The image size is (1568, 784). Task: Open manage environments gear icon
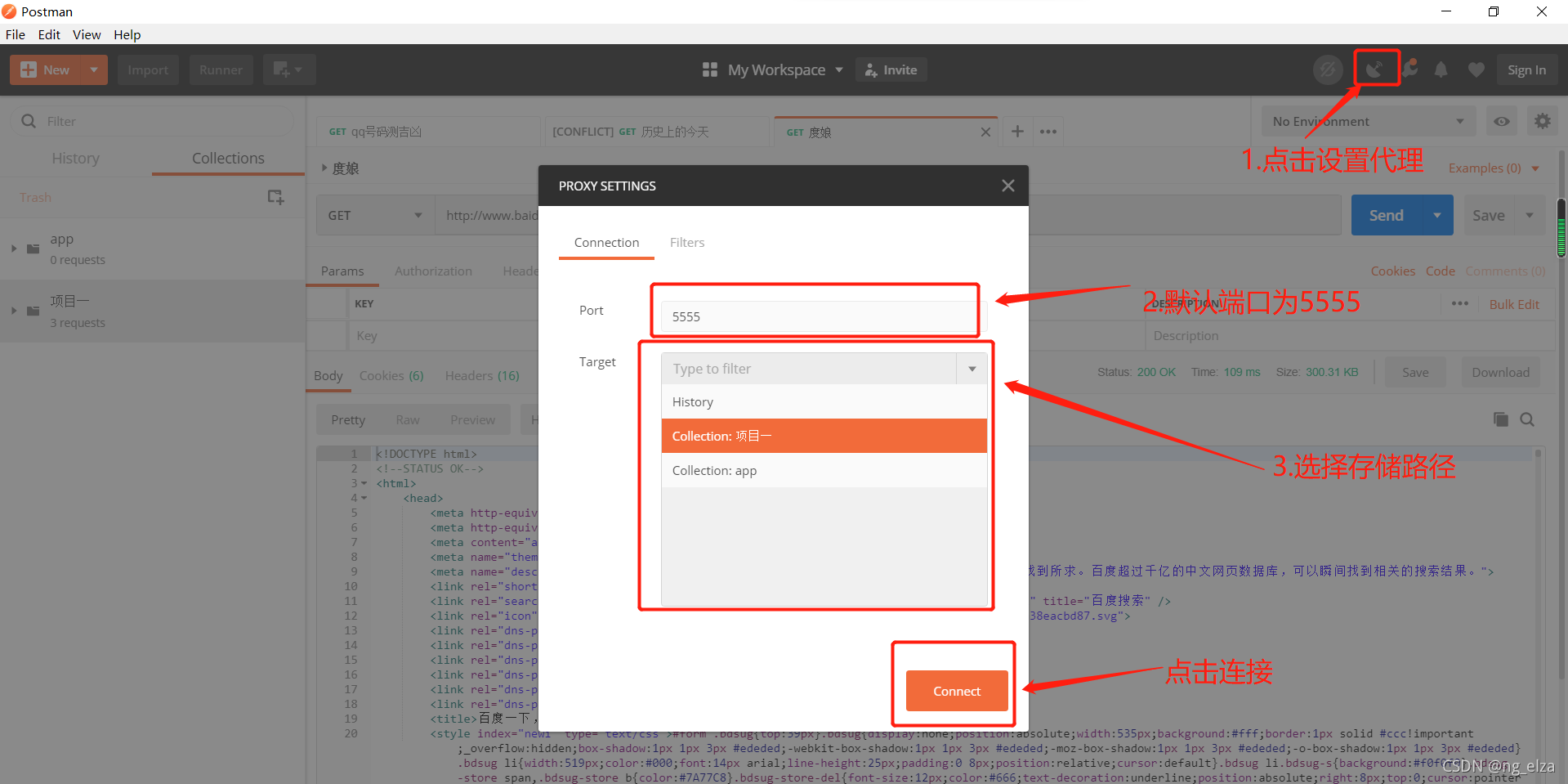coord(1543,121)
